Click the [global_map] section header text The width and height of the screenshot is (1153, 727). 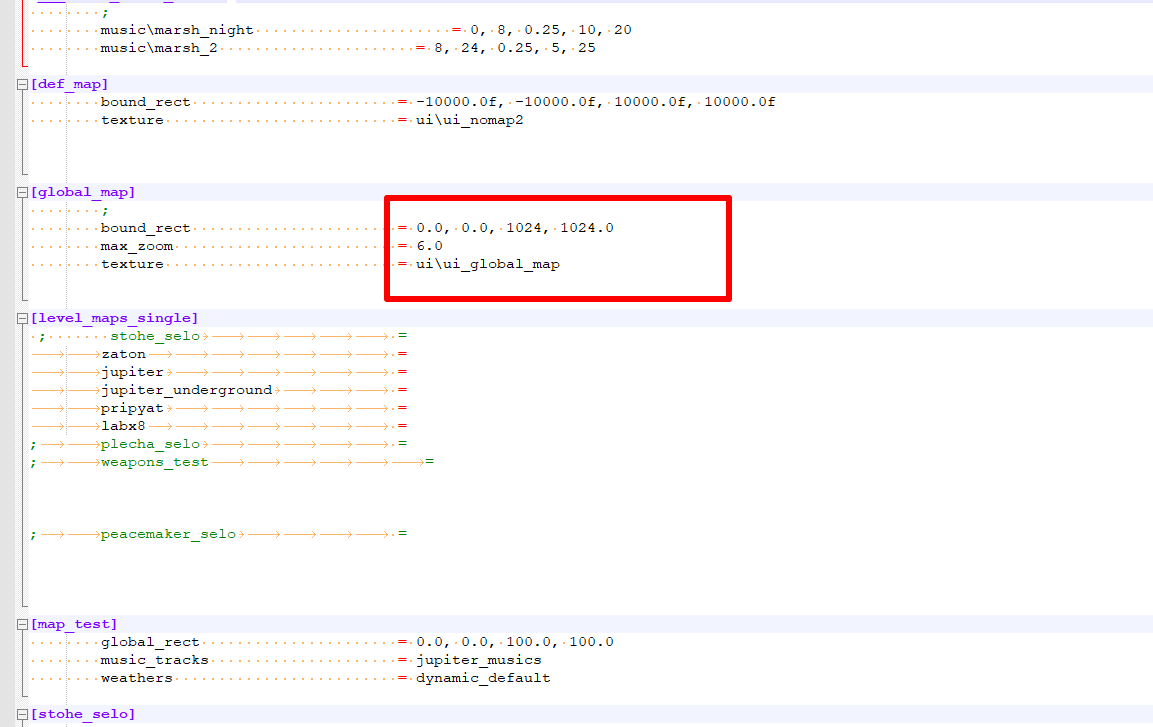tap(83, 192)
